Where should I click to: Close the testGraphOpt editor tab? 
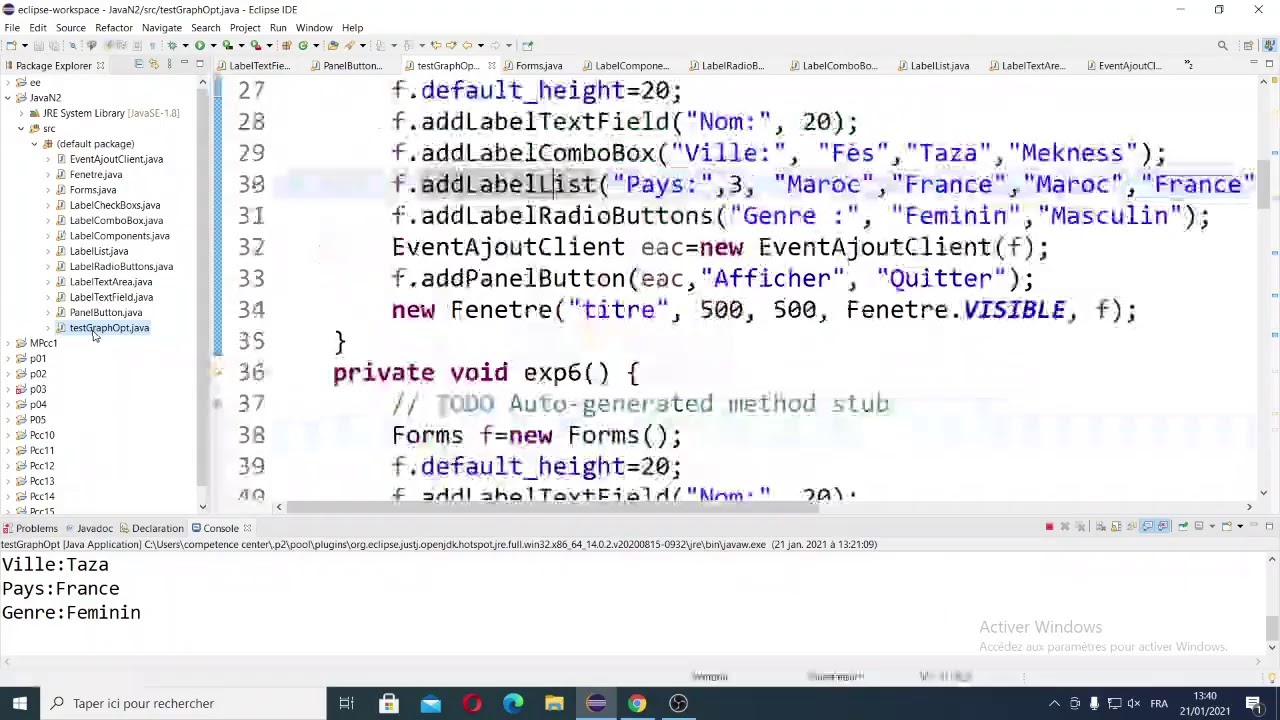point(492,66)
